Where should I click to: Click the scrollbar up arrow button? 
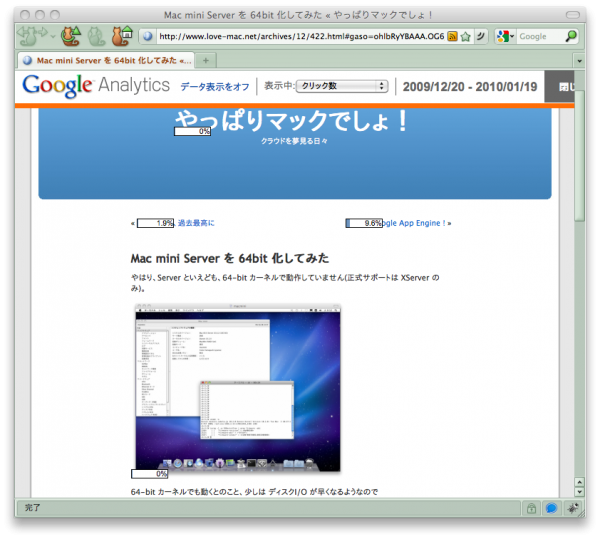click(579, 482)
